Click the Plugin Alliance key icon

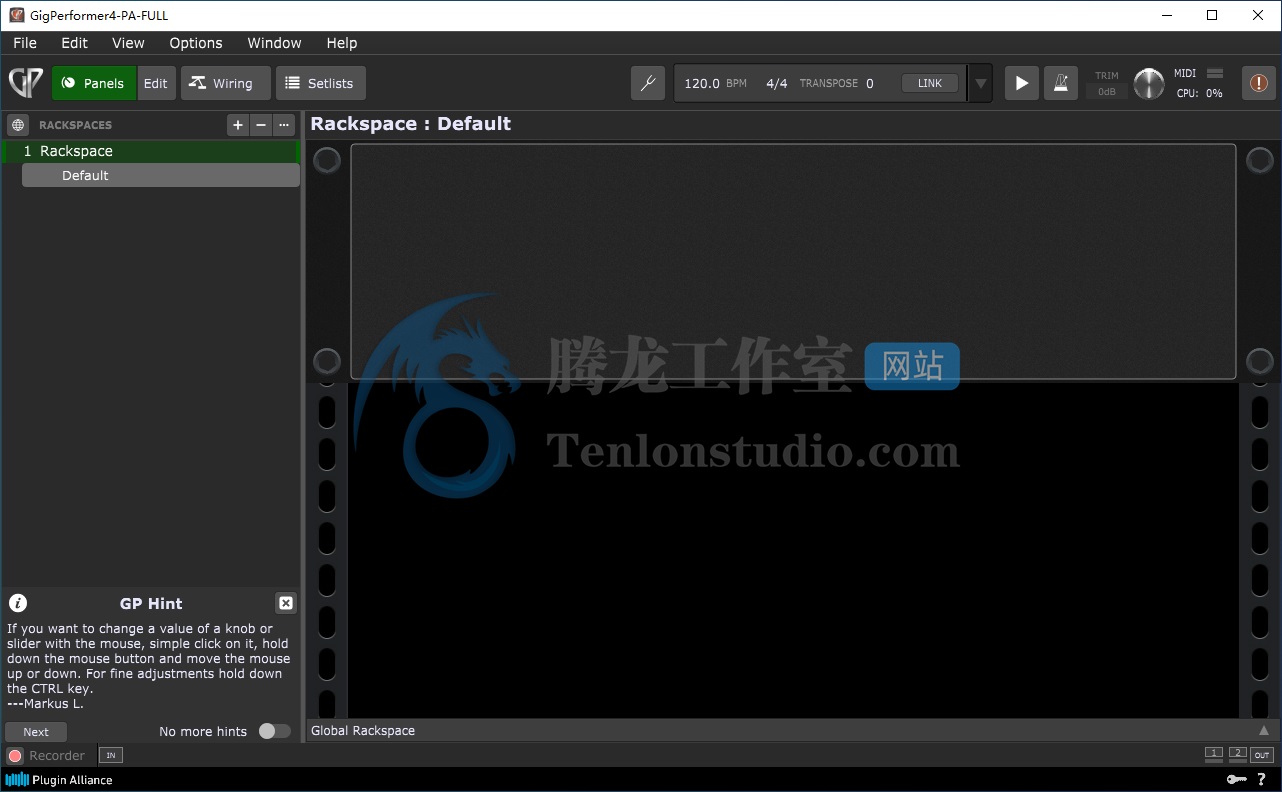1237,780
